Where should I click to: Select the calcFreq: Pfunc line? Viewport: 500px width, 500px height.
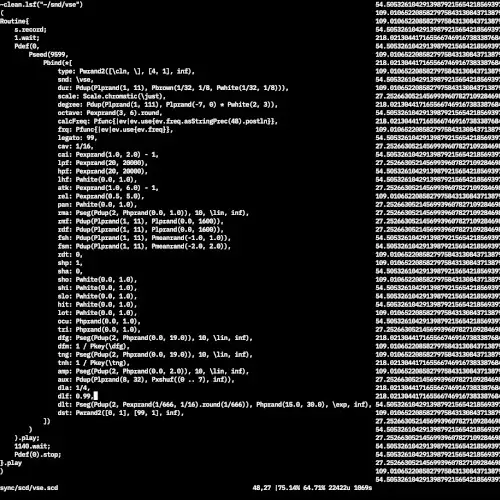coord(168,121)
